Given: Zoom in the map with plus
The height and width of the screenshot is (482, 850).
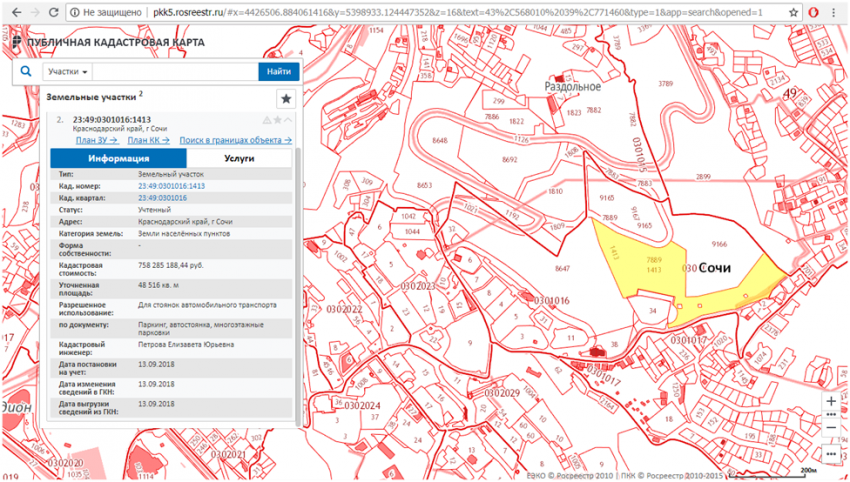Looking at the screenshot, I should pyautogui.click(x=832, y=402).
